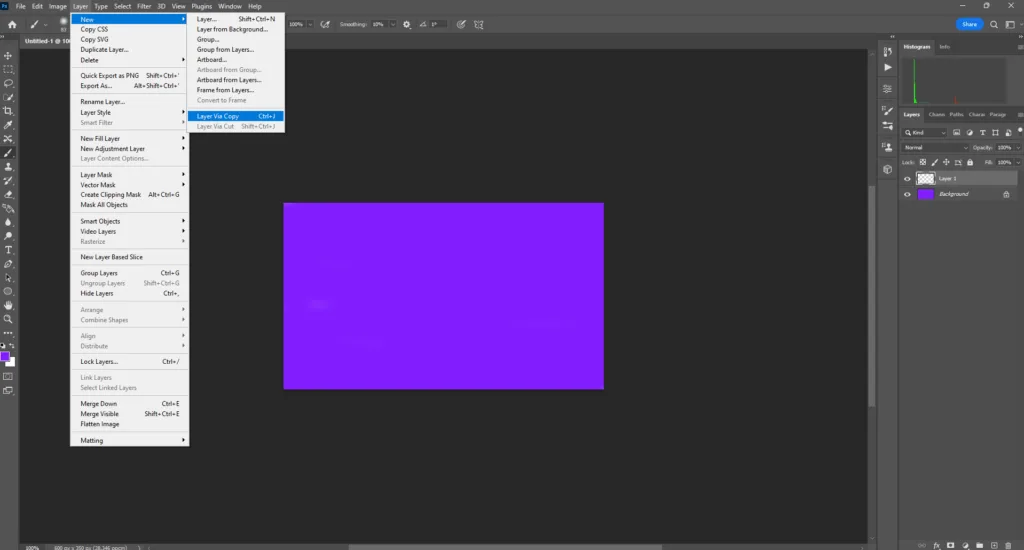The image size is (1024, 550).
Task: Toggle lock all padlock icon
Action: (970, 162)
